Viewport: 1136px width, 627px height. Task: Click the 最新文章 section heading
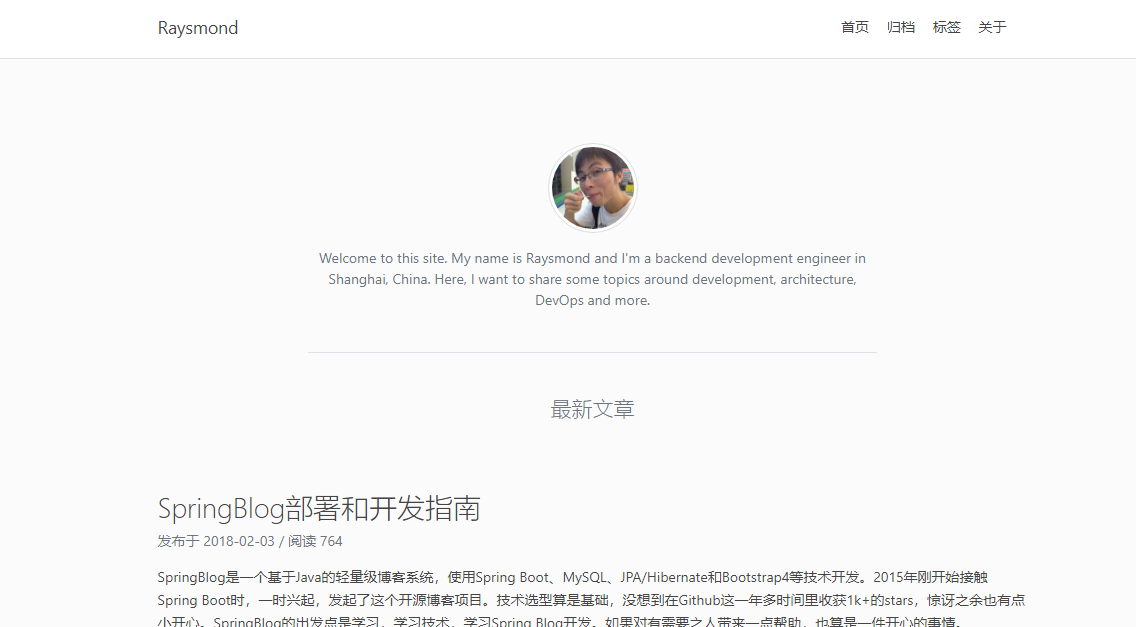click(x=593, y=410)
